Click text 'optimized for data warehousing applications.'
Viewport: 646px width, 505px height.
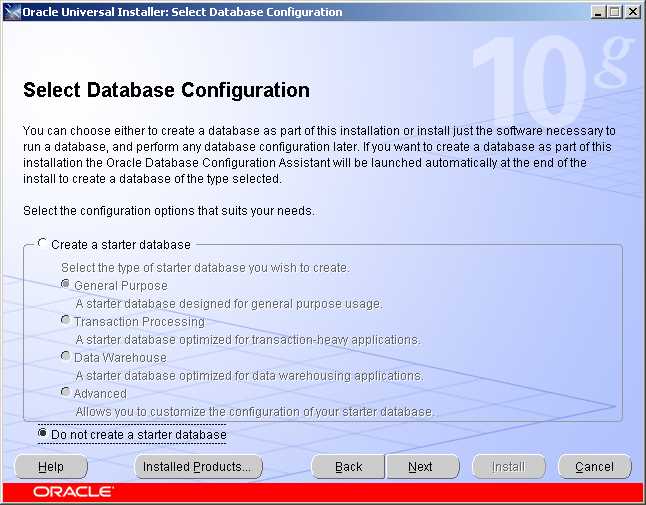[x=301, y=376]
